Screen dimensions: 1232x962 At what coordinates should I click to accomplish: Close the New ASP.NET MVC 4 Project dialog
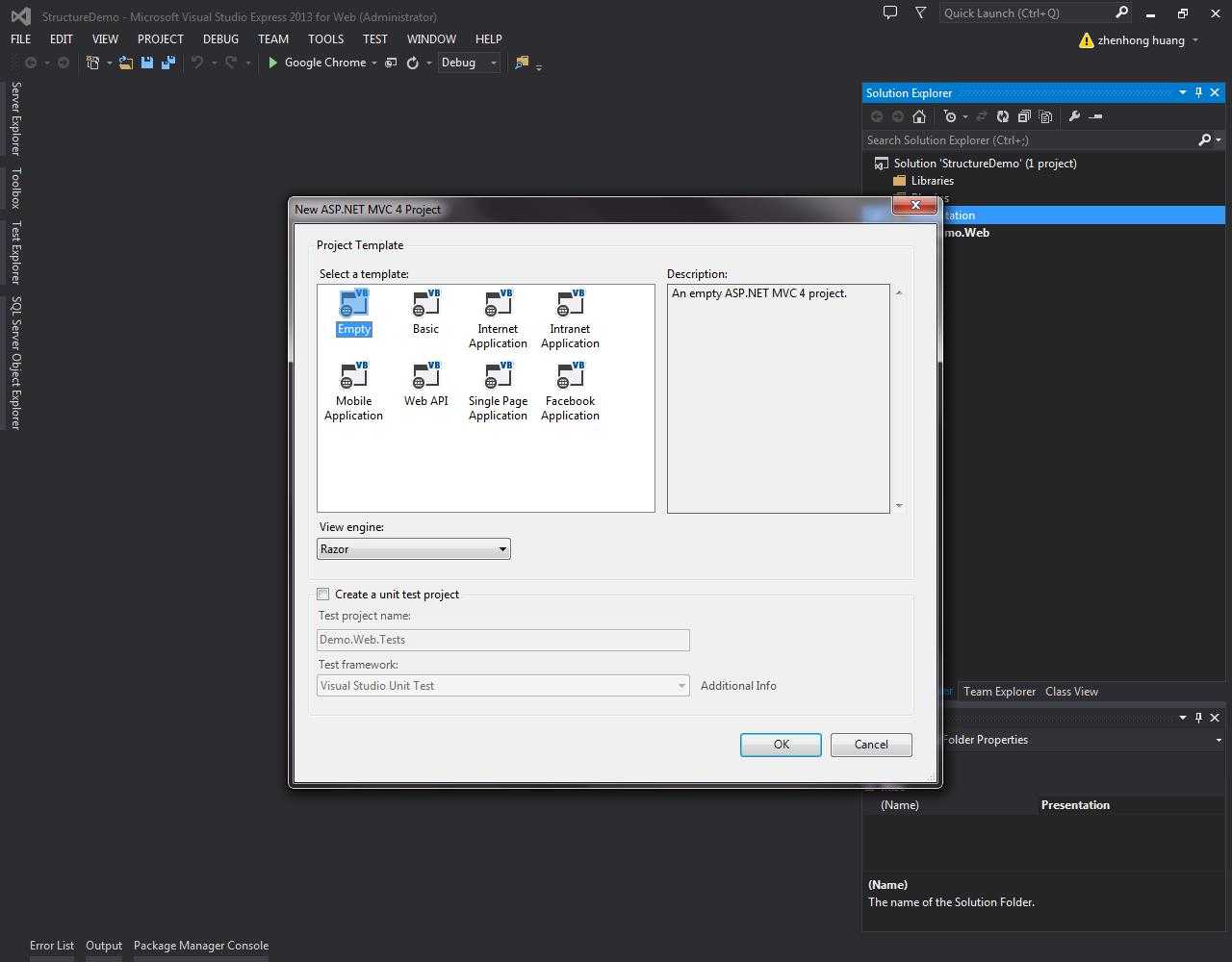[914, 205]
